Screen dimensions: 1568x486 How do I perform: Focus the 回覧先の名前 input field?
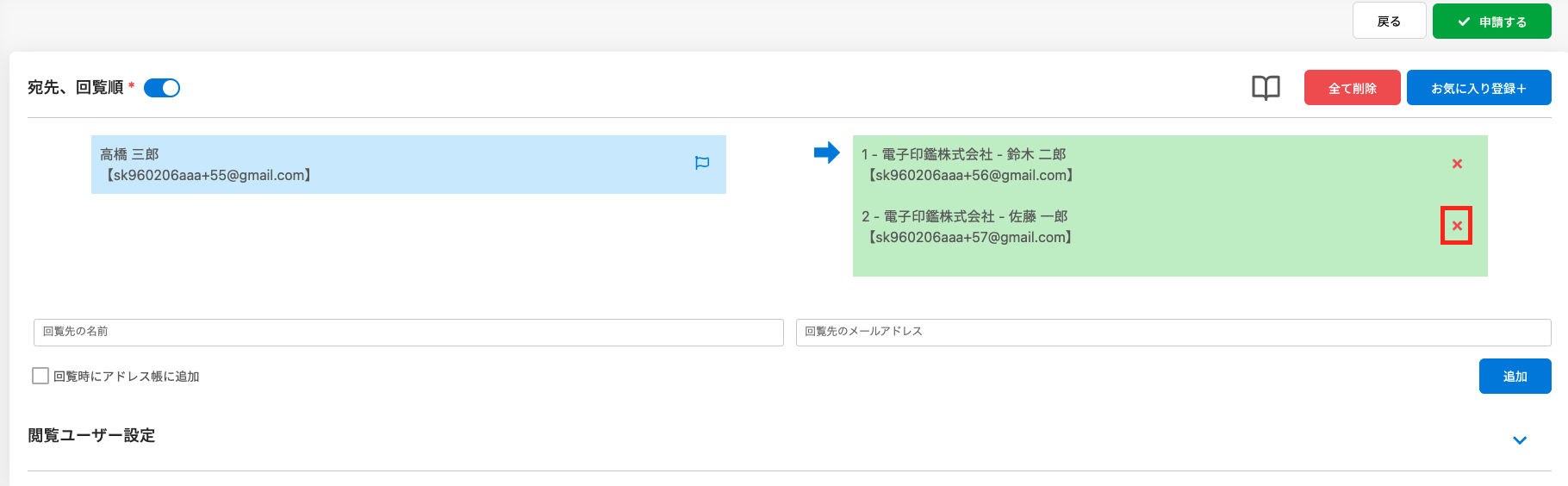pos(408,332)
